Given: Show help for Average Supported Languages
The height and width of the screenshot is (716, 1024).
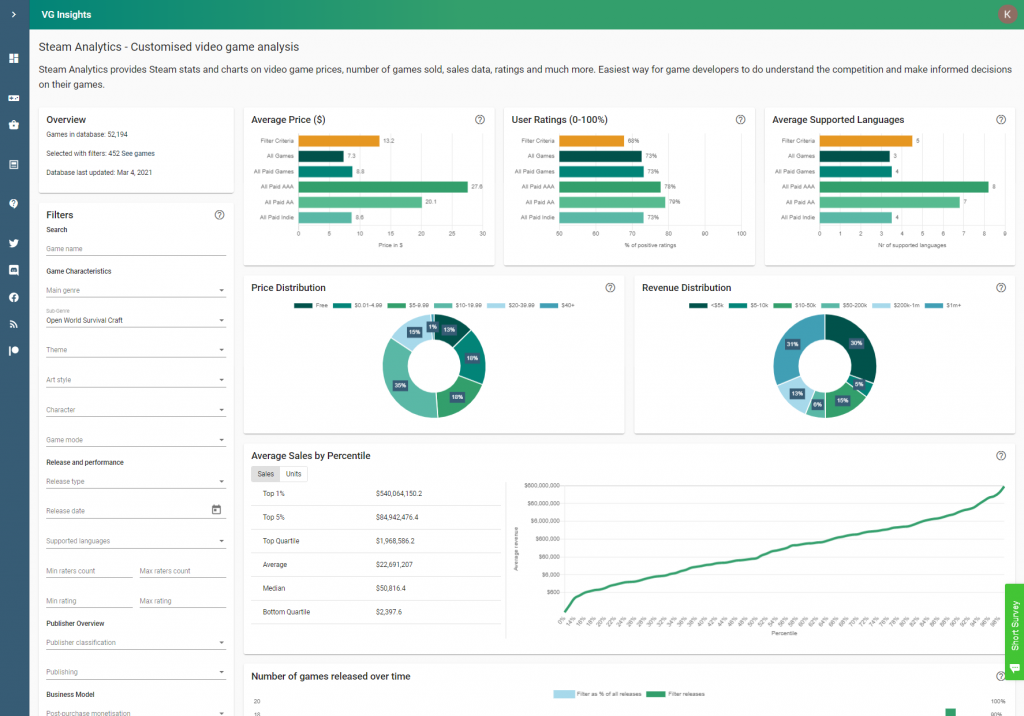Looking at the screenshot, I should point(1001,120).
